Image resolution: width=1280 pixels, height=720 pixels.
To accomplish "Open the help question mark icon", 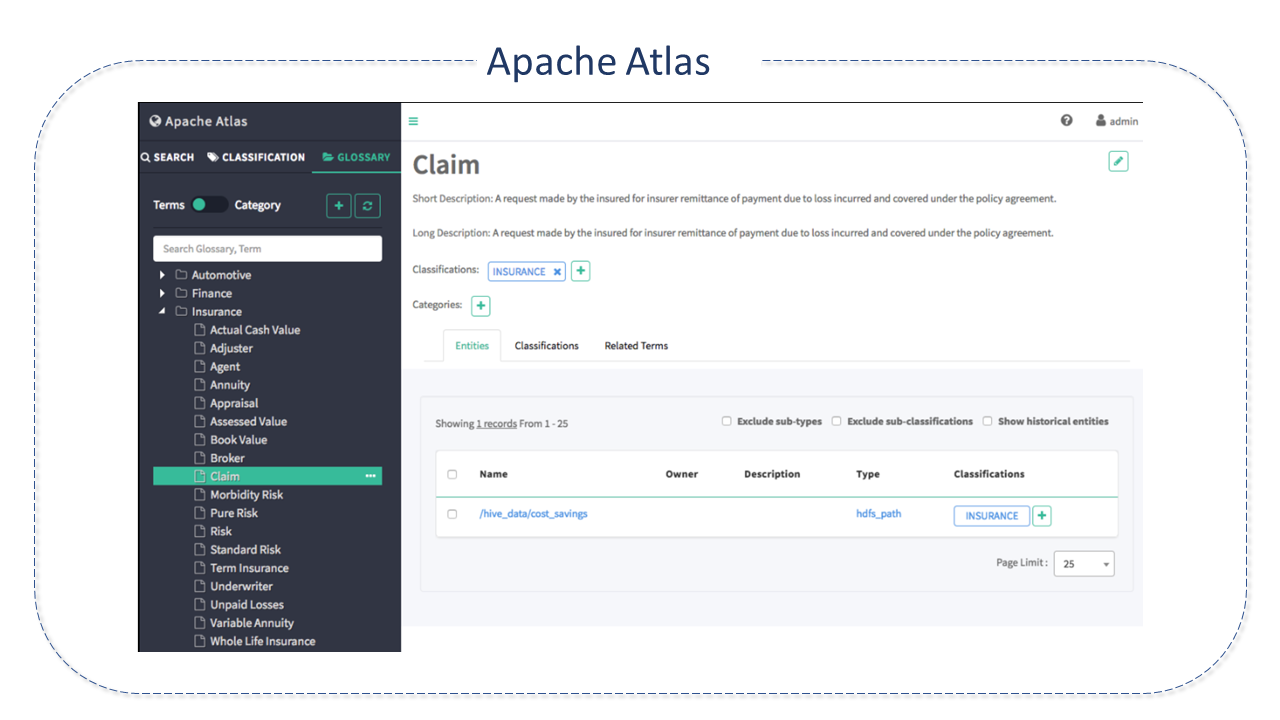I will pyautogui.click(x=1067, y=120).
